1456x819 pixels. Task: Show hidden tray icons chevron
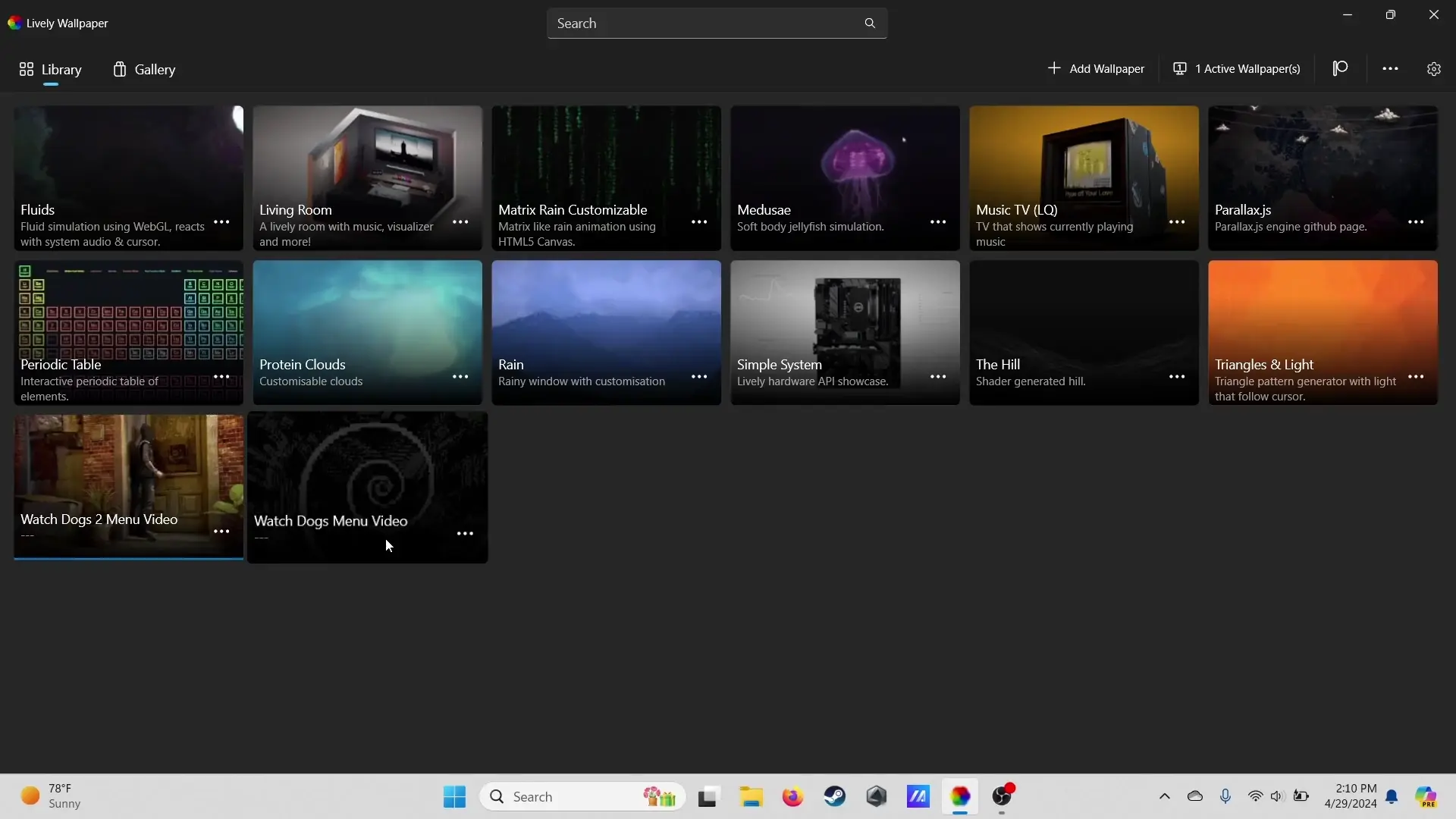coord(1165,796)
